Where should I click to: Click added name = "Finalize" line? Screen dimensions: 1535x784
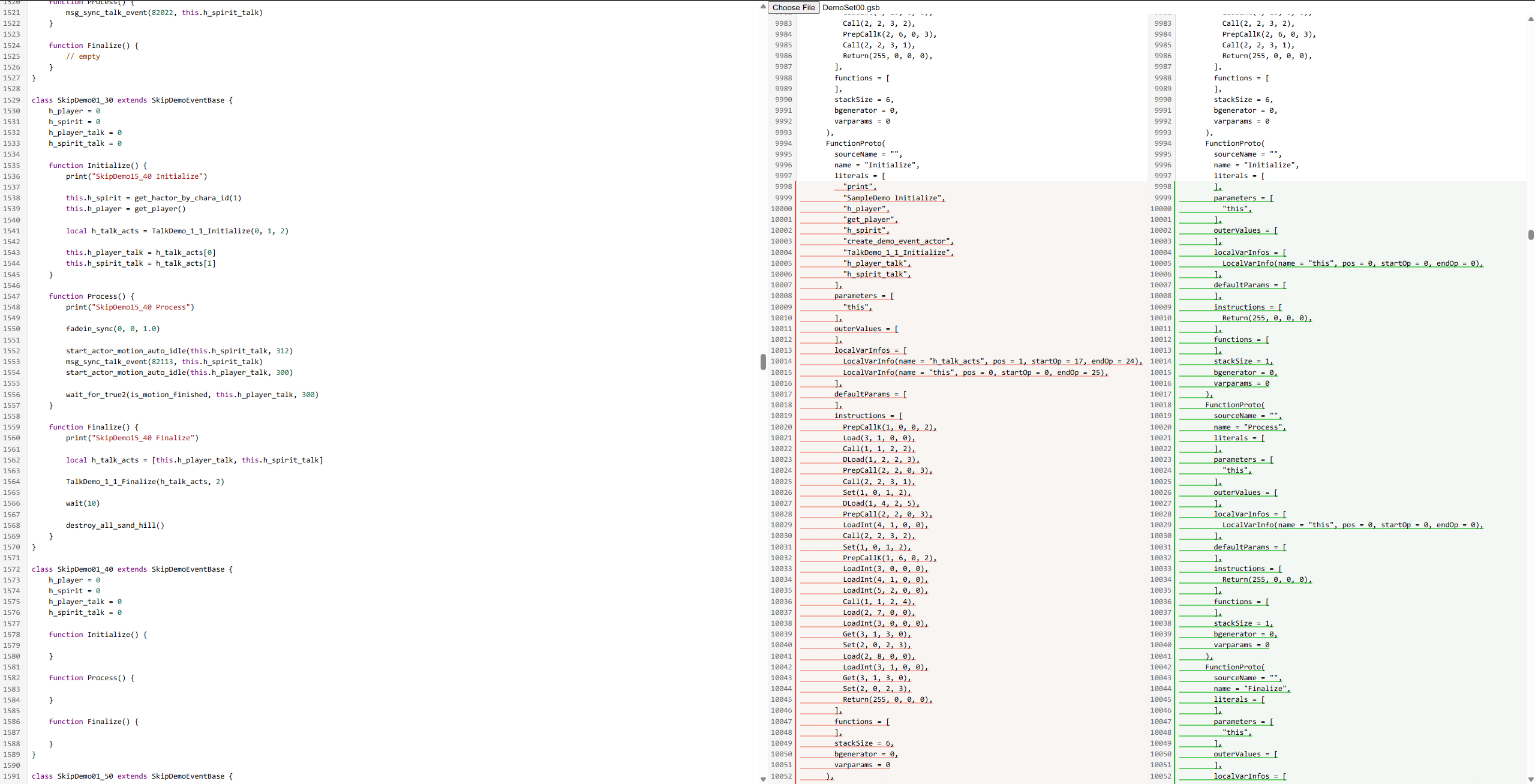[1251, 689]
